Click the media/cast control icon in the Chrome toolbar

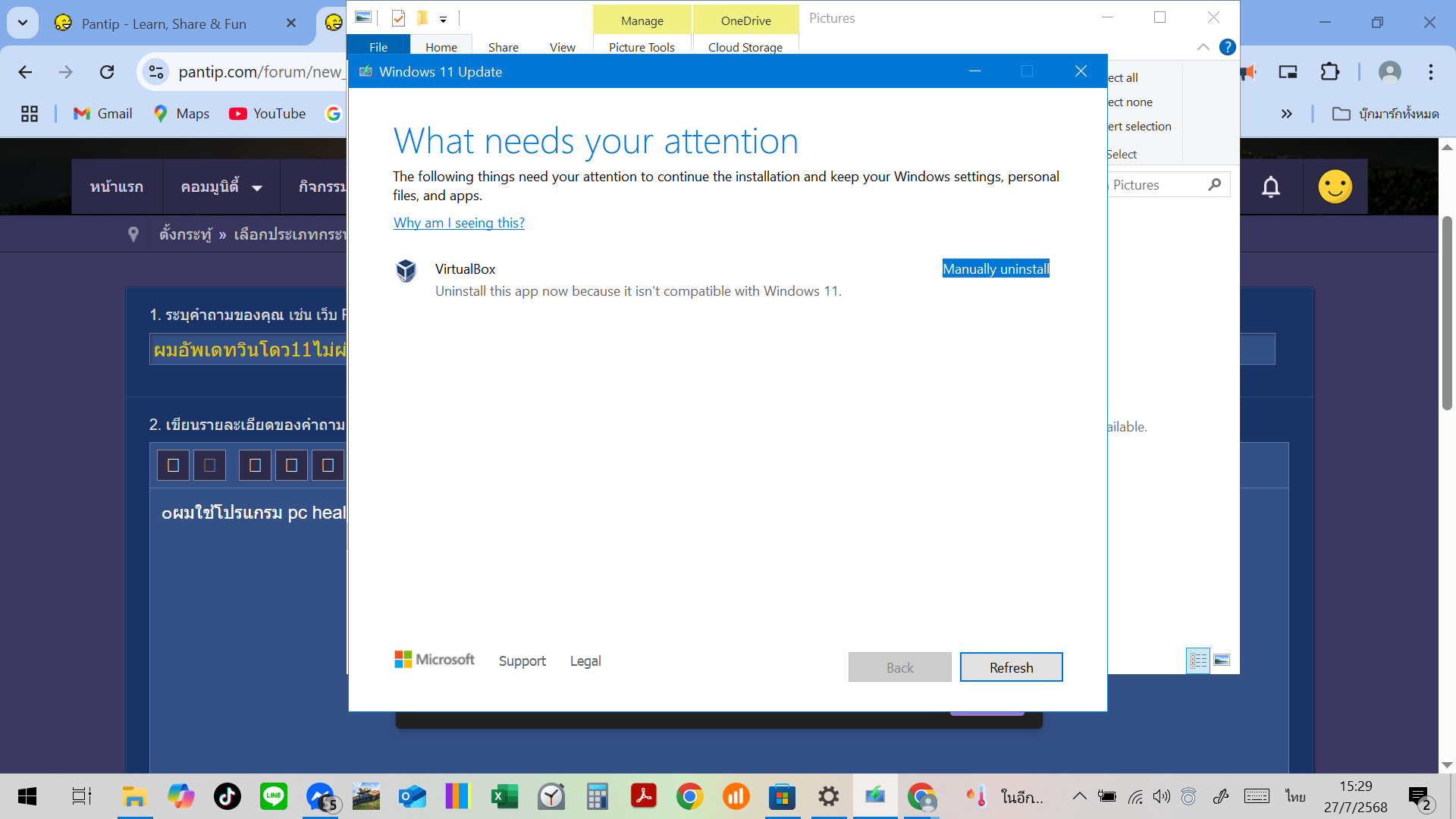(x=1288, y=72)
